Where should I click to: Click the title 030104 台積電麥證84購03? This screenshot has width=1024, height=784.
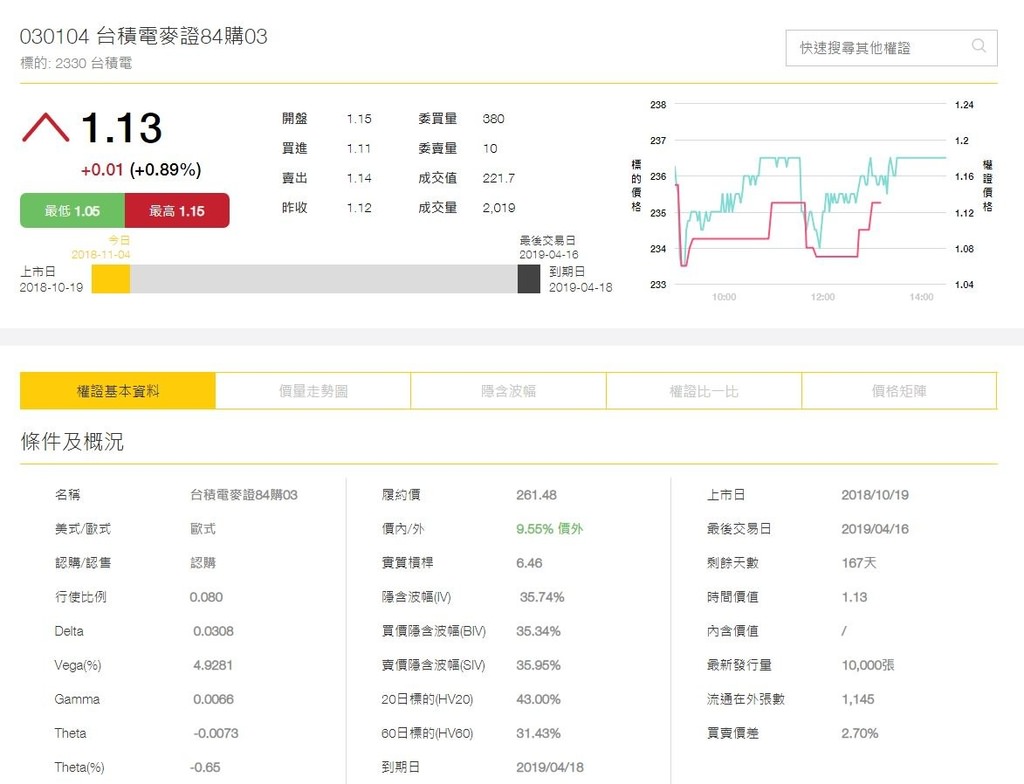tap(144, 36)
